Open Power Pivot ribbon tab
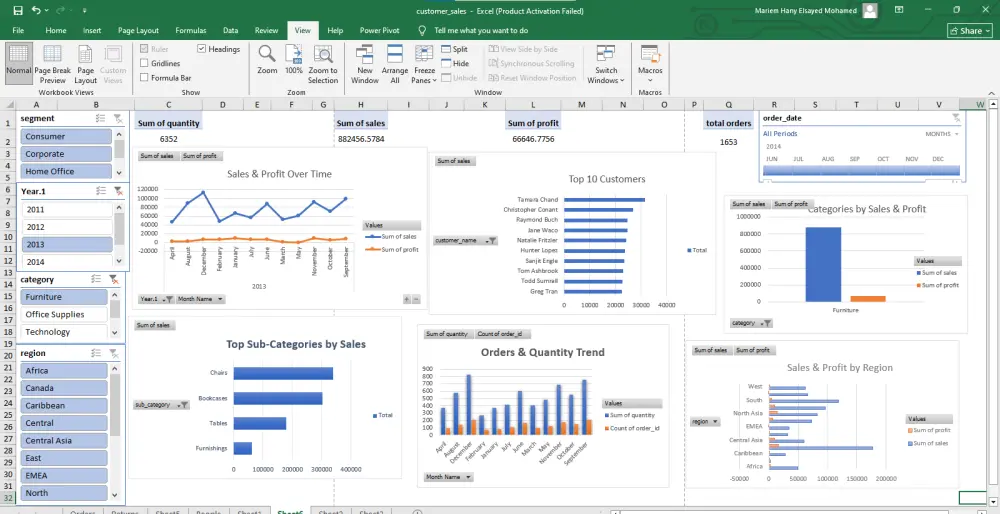The height and width of the screenshot is (514, 1000). [379, 30]
